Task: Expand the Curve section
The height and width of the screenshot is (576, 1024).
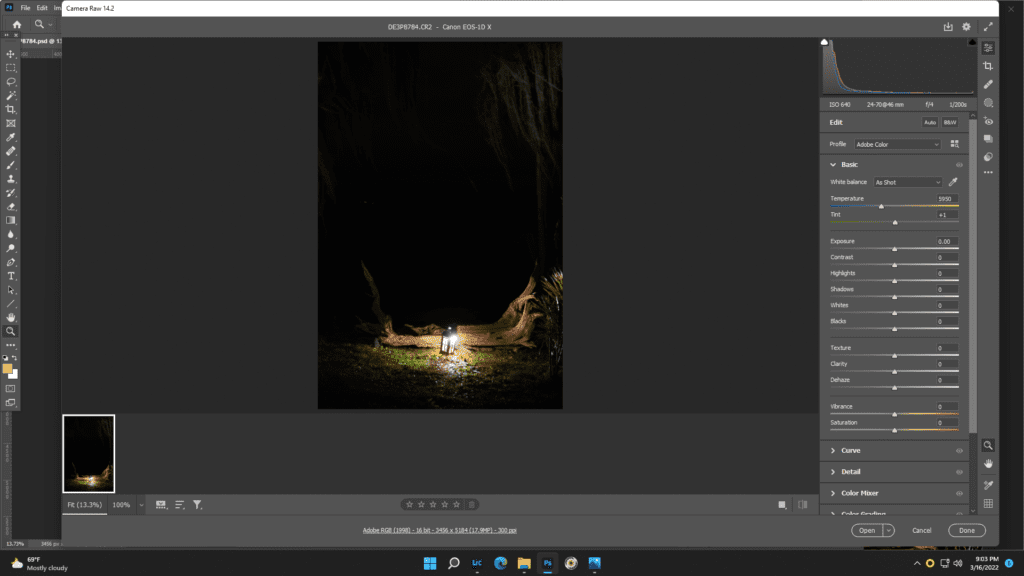Action: (x=833, y=451)
